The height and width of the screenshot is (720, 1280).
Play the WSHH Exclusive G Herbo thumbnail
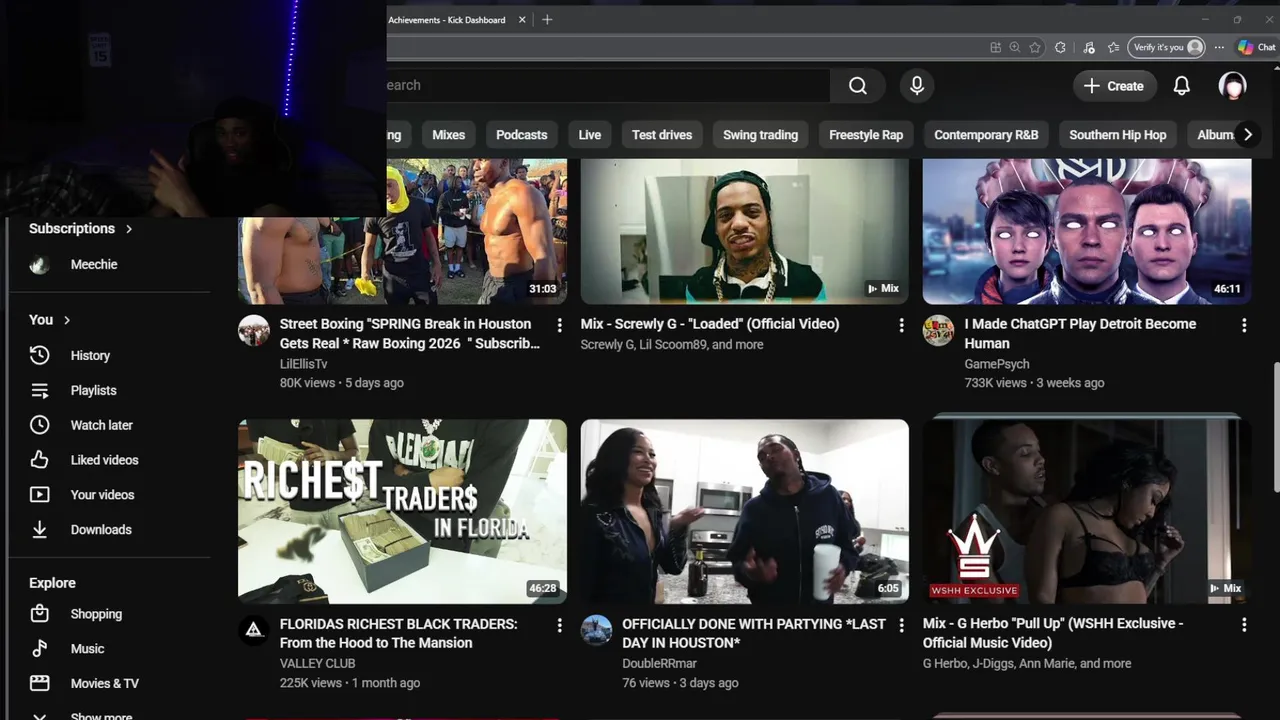pyautogui.click(x=1087, y=511)
